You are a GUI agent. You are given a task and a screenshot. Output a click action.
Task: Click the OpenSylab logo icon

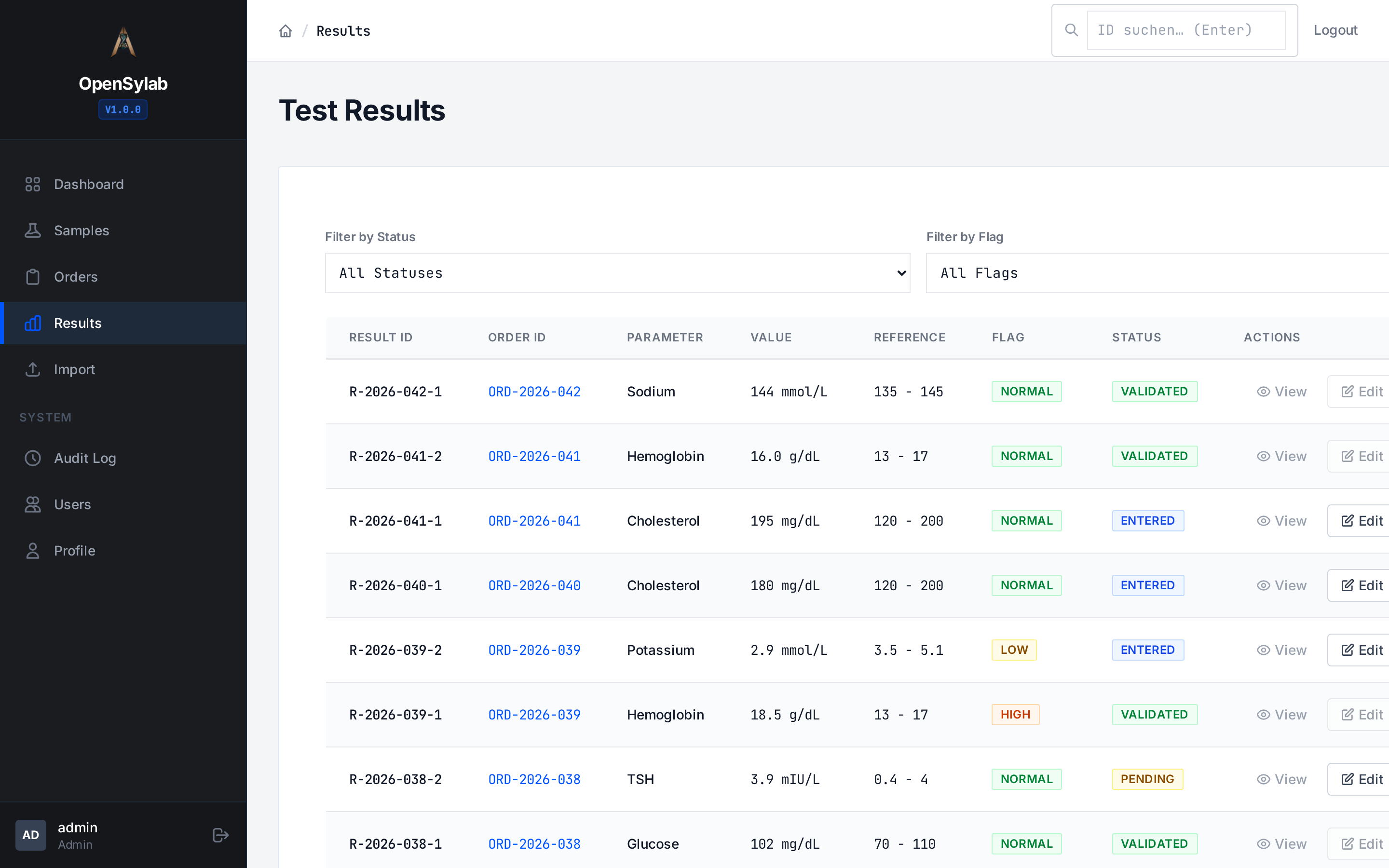click(123, 42)
